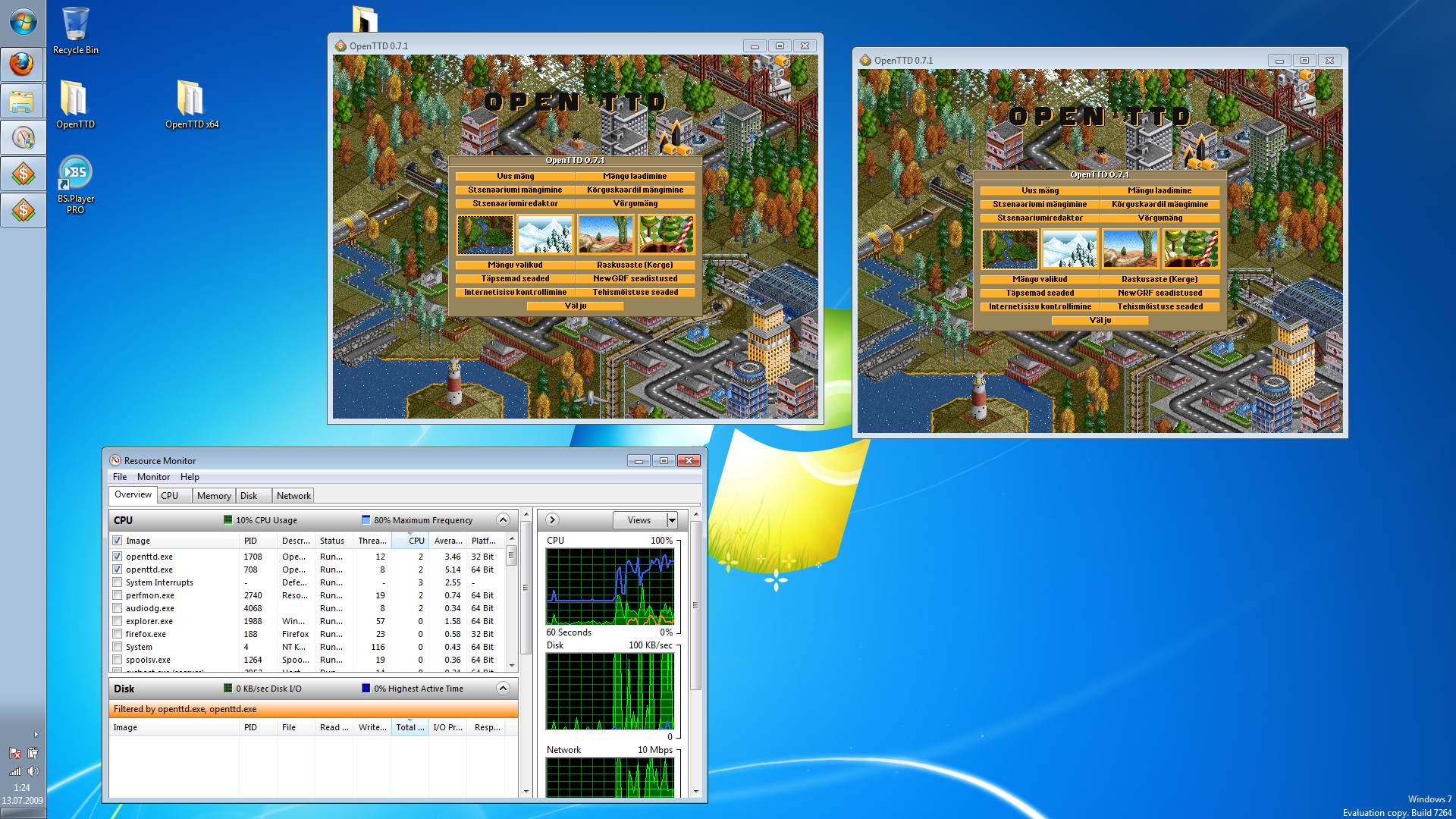Click Uus mäng in left OpenTTD window

[x=516, y=176]
